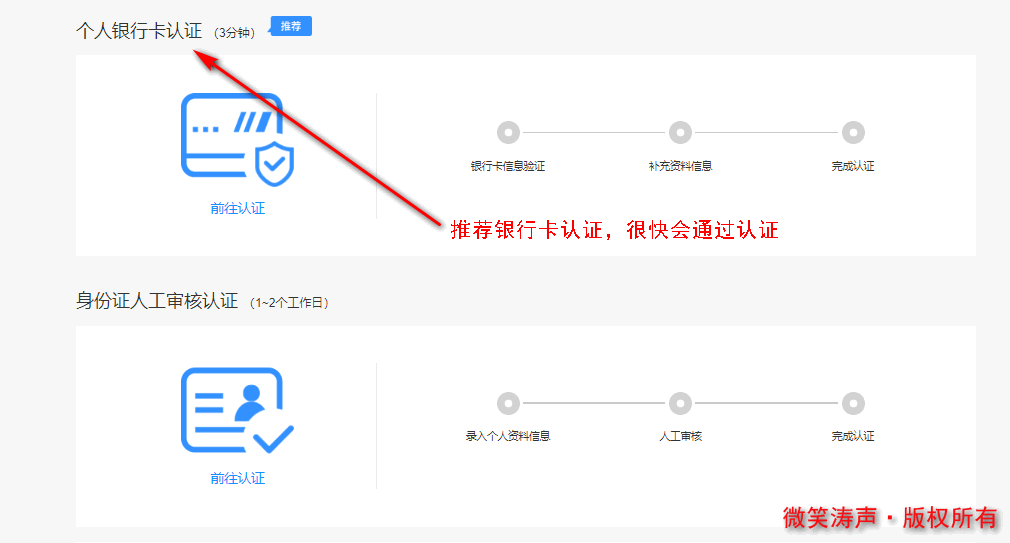
Task: Click the 银行卡信息验证 step label
Action: click(x=508, y=166)
